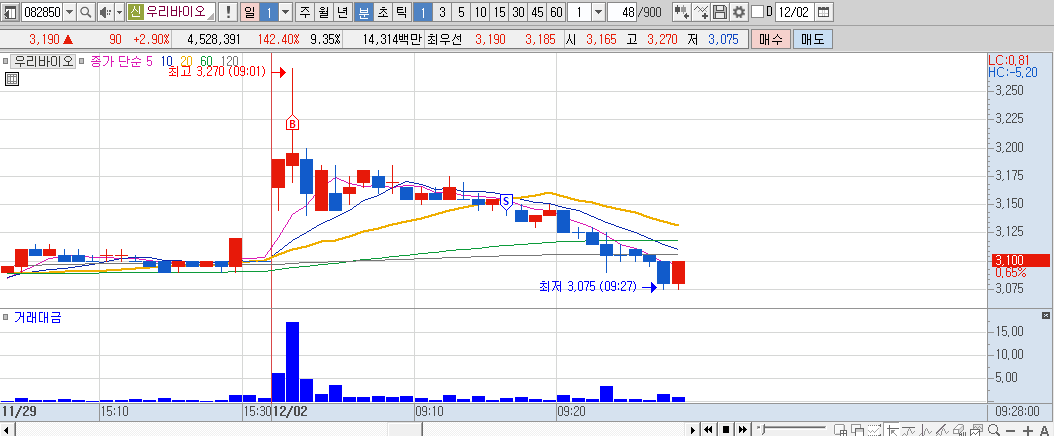Click the trend line drawing icon
The image size is (1054, 436).
tap(909, 430)
